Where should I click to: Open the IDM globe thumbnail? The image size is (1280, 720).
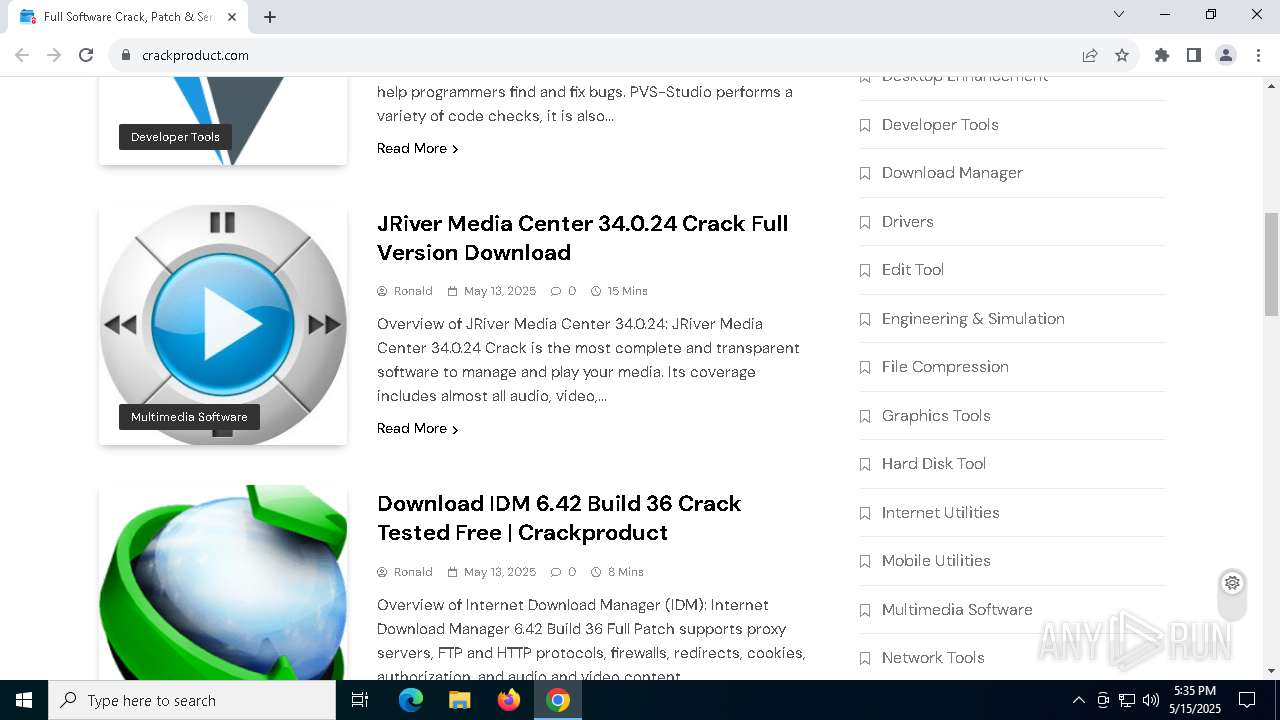pyautogui.click(x=223, y=582)
